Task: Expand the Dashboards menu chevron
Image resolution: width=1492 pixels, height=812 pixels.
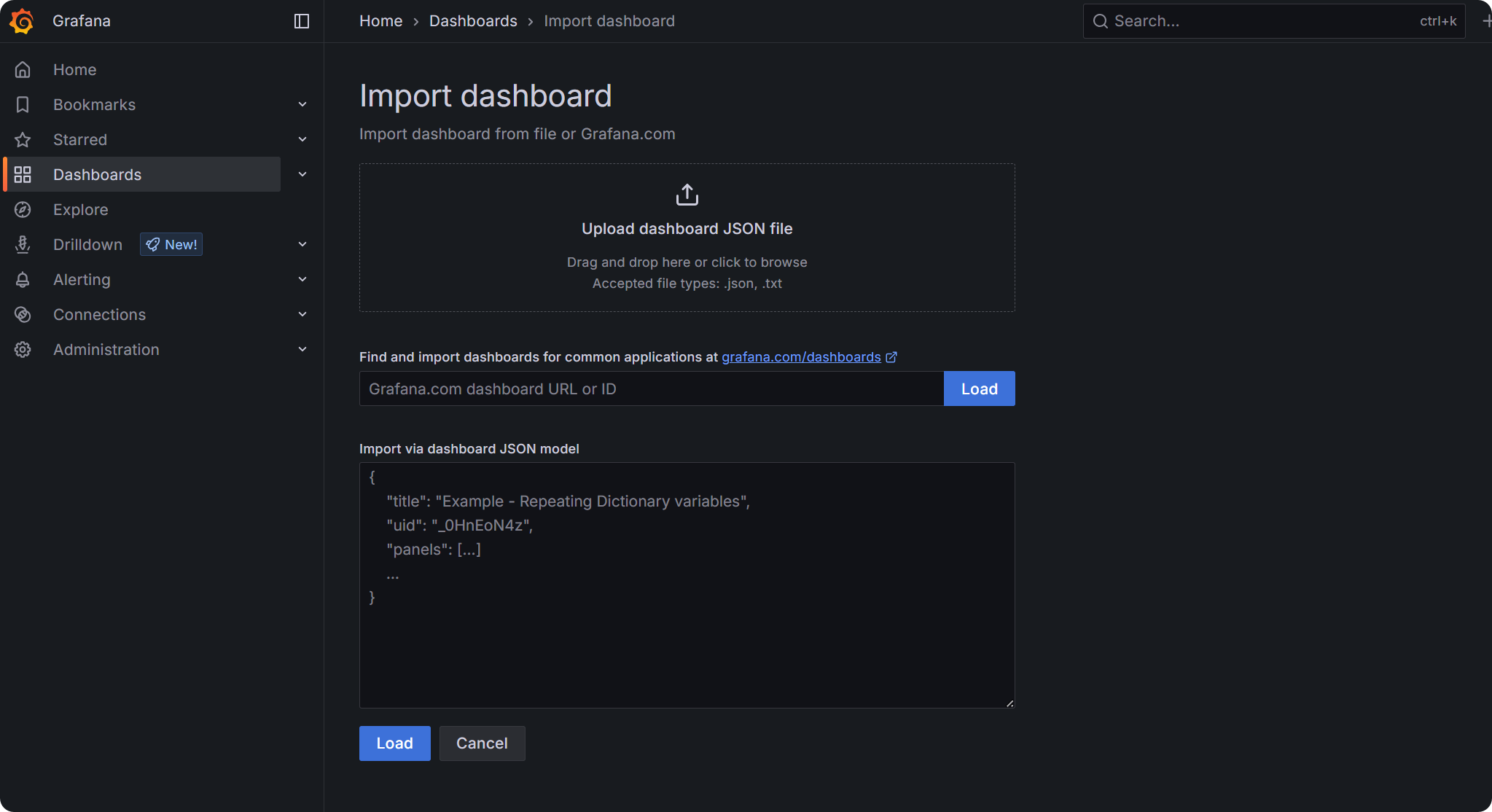Action: 302,175
